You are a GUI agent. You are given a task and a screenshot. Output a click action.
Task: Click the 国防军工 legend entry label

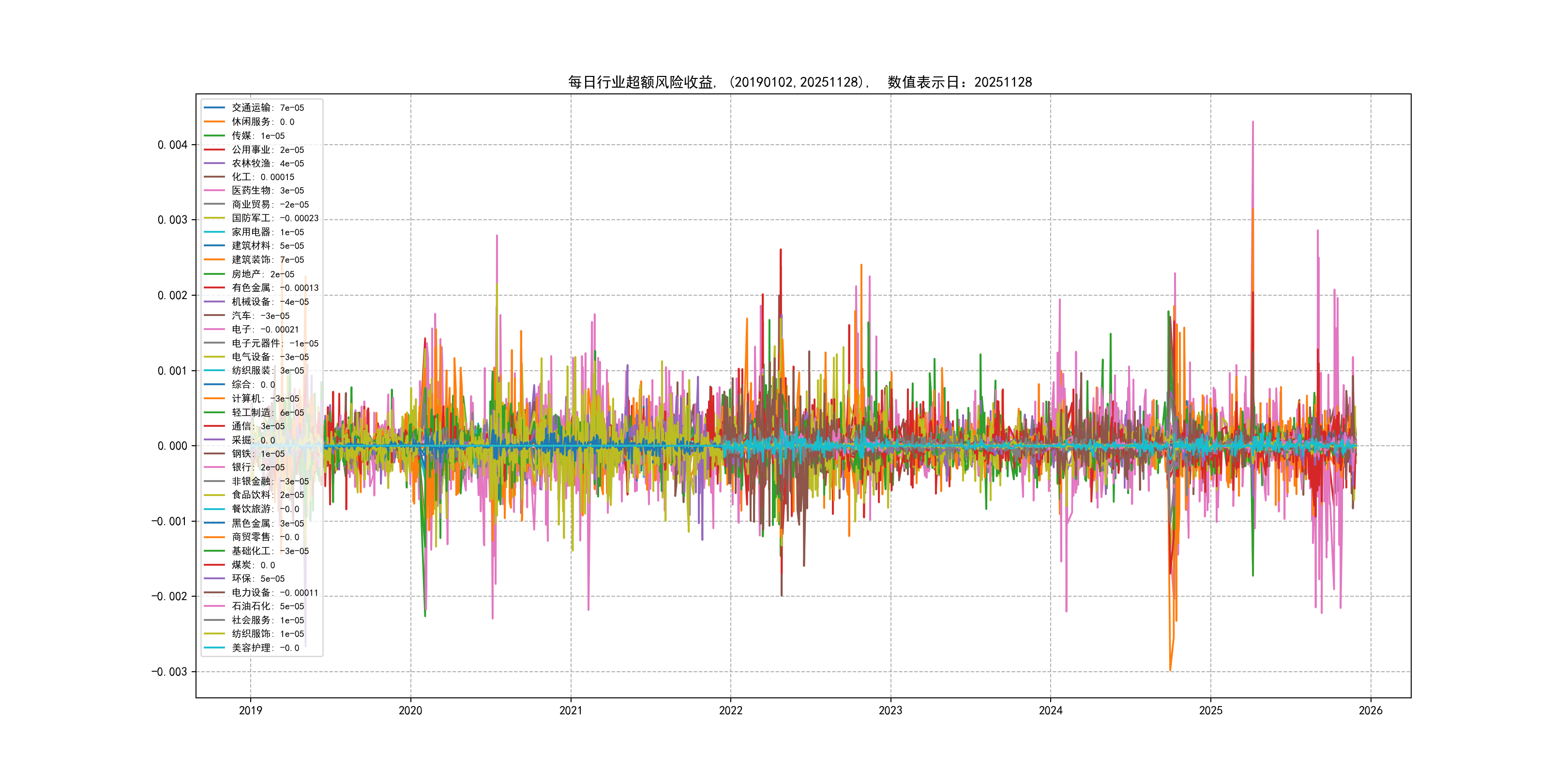pos(274,218)
